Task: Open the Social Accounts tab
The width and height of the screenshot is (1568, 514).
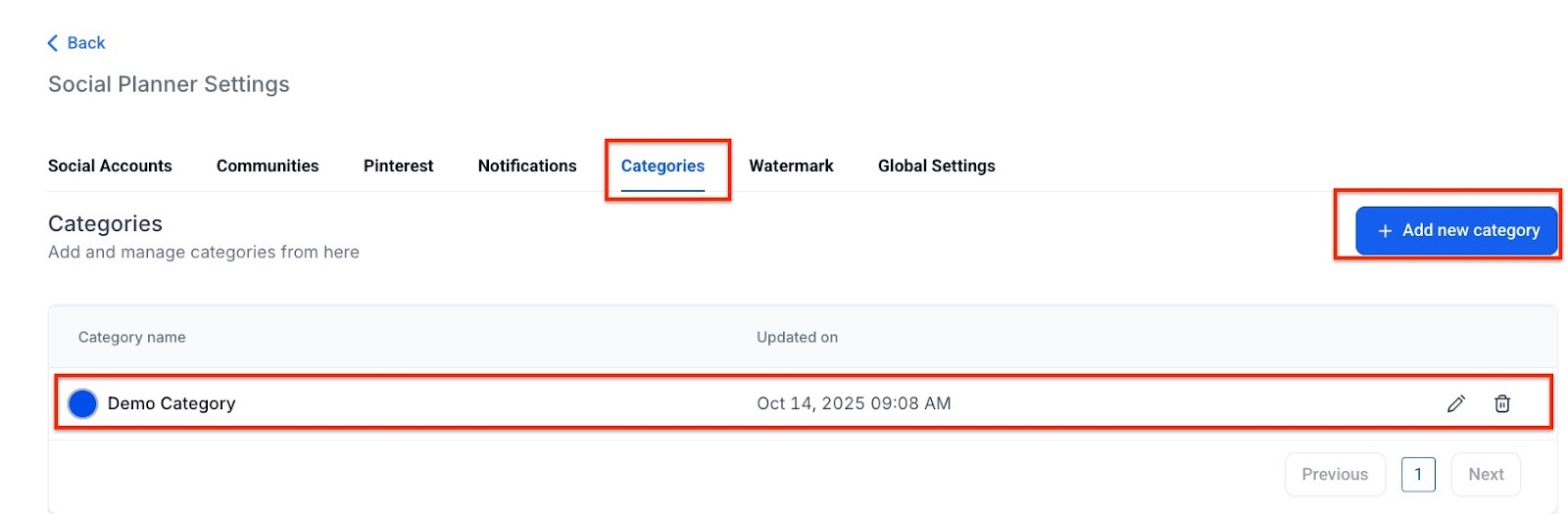Action: coord(110,166)
